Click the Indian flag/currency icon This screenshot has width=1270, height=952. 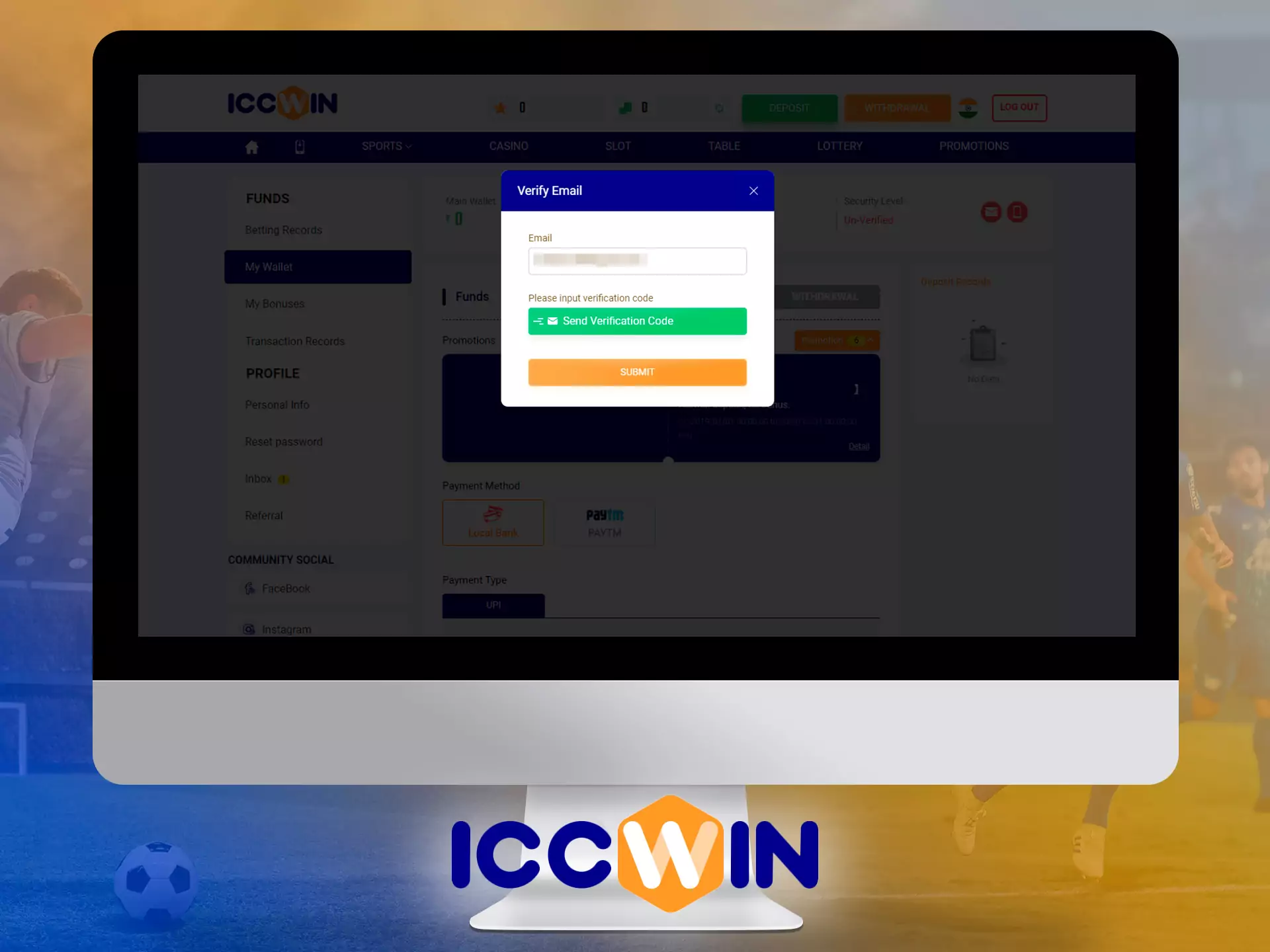tap(968, 107)
